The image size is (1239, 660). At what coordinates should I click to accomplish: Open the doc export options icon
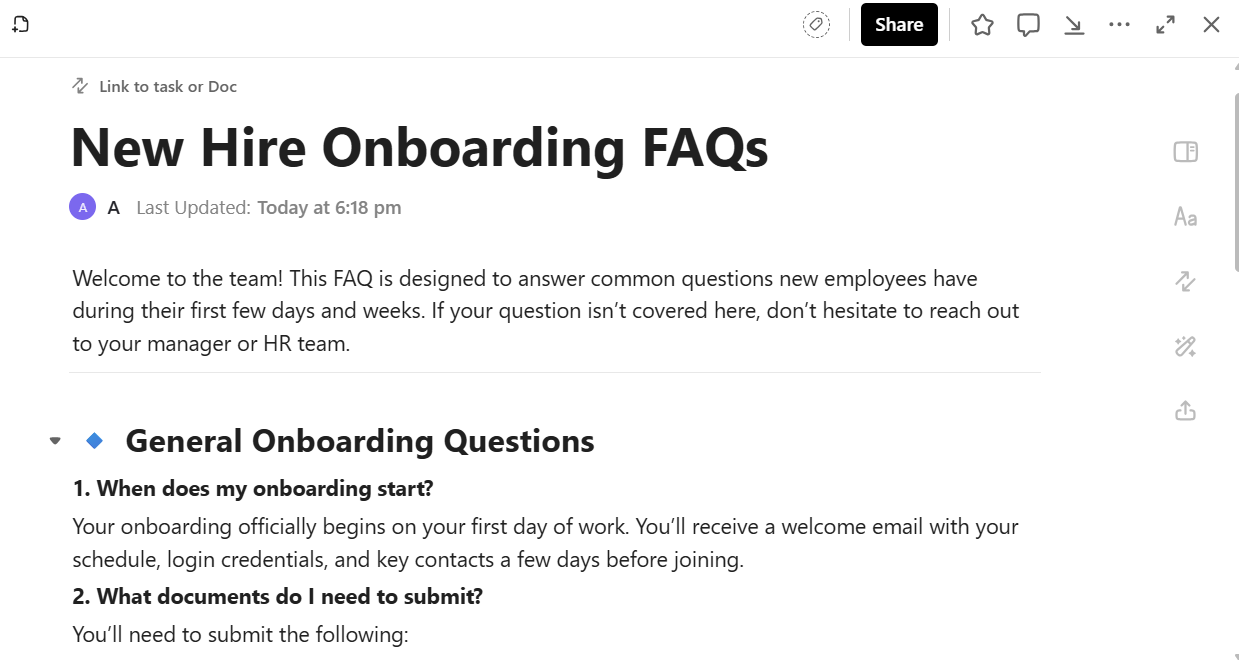(1073, 24)
